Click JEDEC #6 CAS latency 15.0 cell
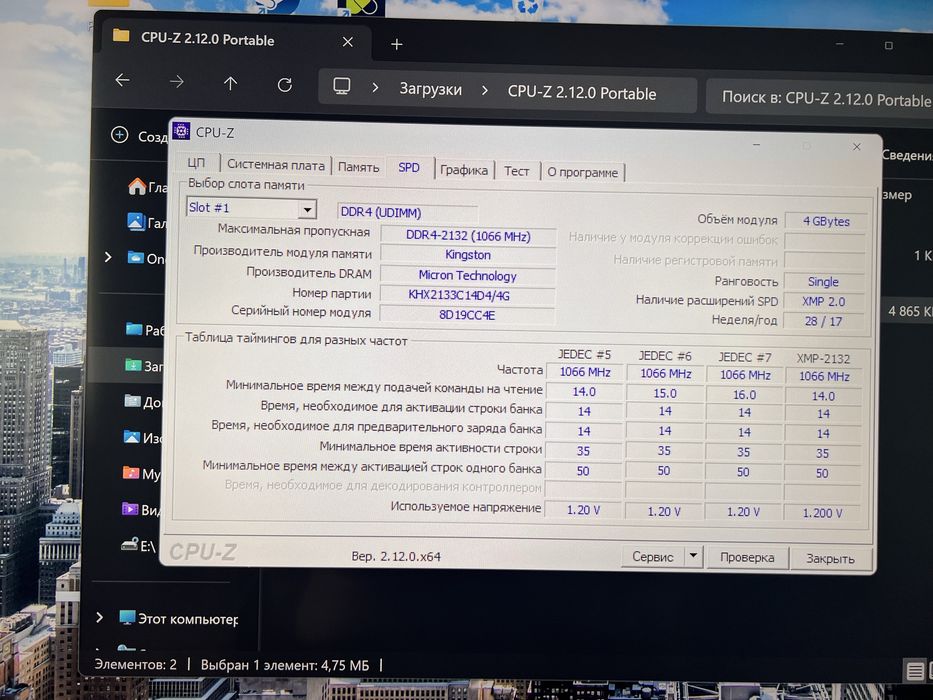 tap(665, 393)
